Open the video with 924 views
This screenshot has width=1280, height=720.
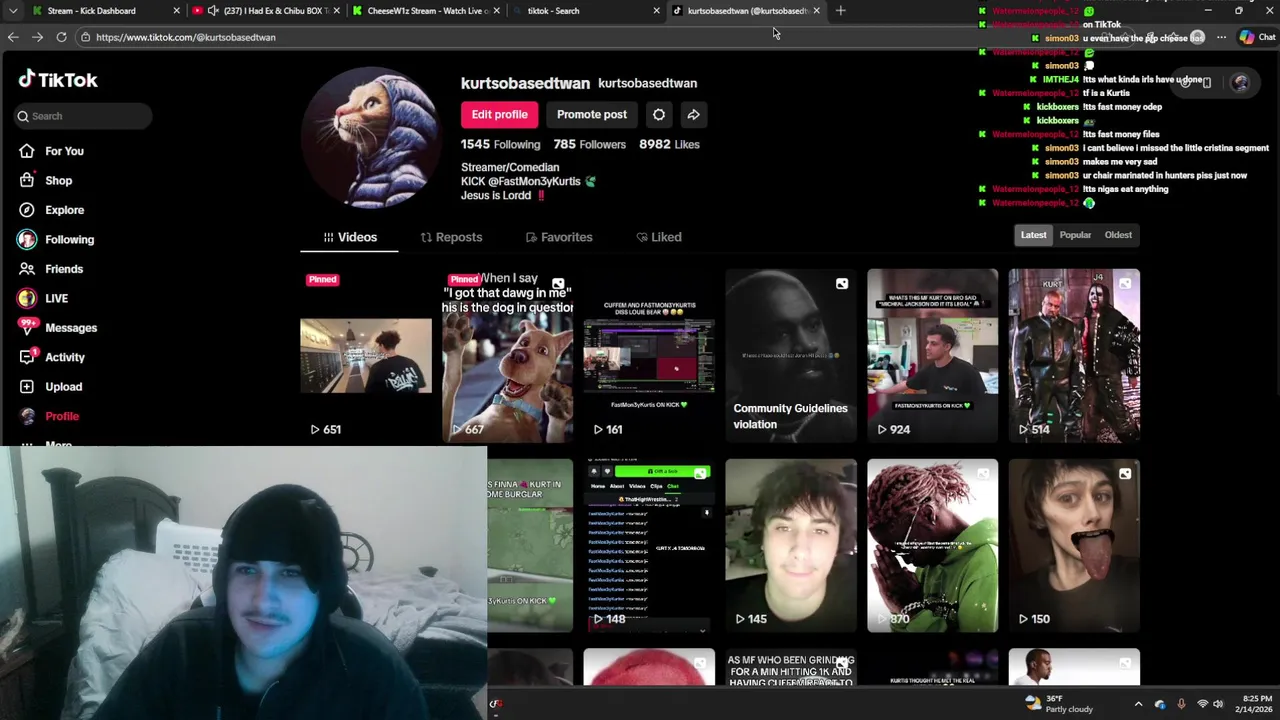932,355
